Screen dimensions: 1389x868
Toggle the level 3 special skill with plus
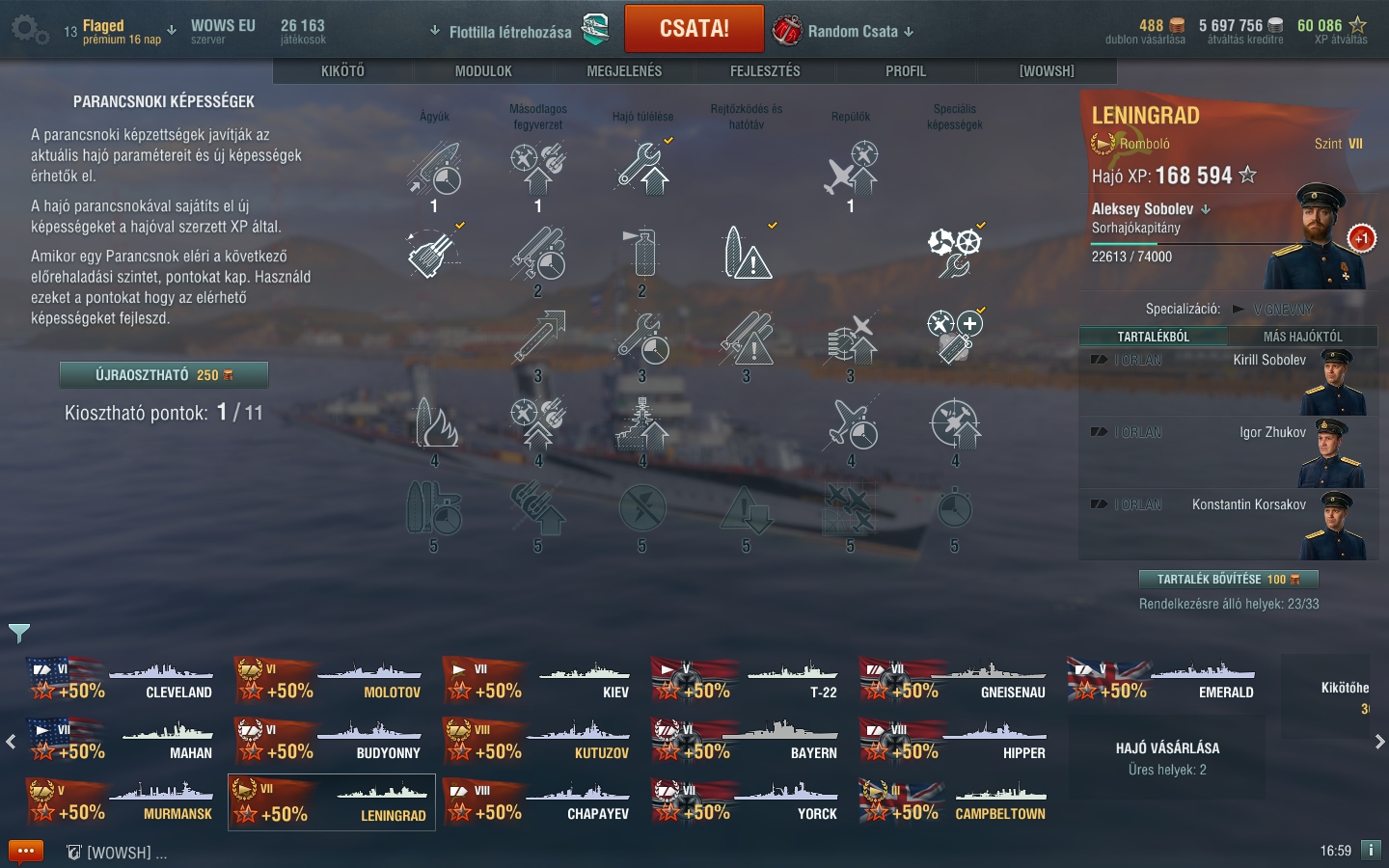[955, 337]
